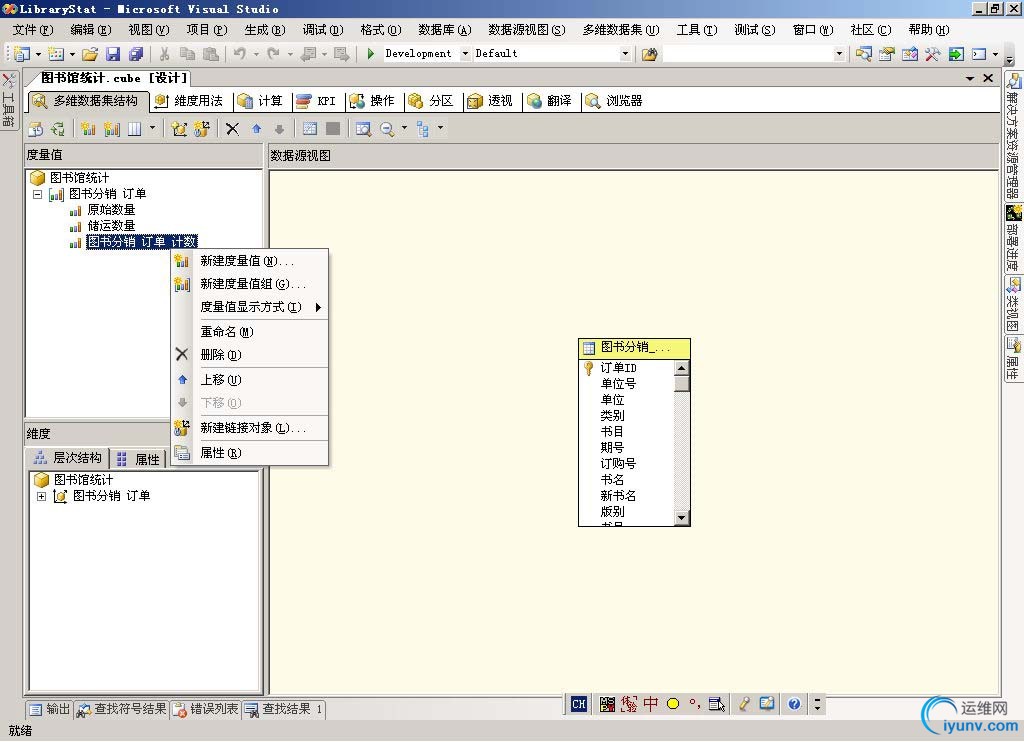
Task: Click the Save All icon
Action: point(136,54)
